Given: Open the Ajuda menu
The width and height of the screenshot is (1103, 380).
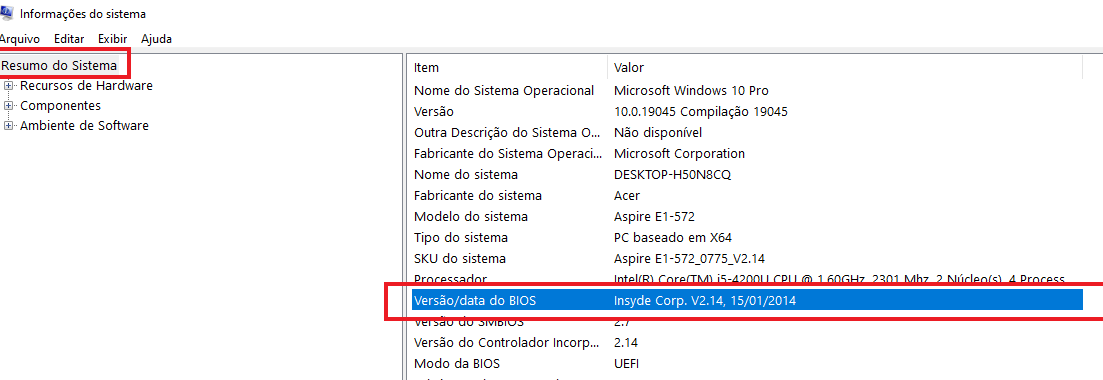Looking at the screenshot, I should tap(156, 39).
